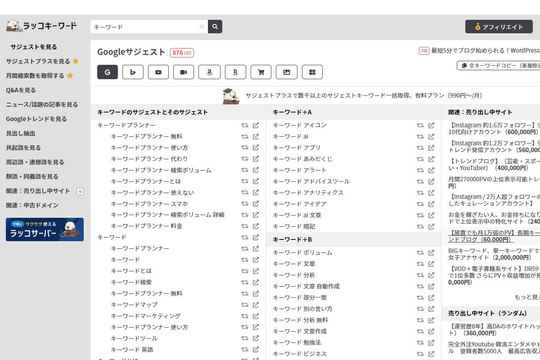Viewport: 540px width, 360px height.
Task: Re-search icon for キーワード 勉強法
Action: click(x=420, y=342)
